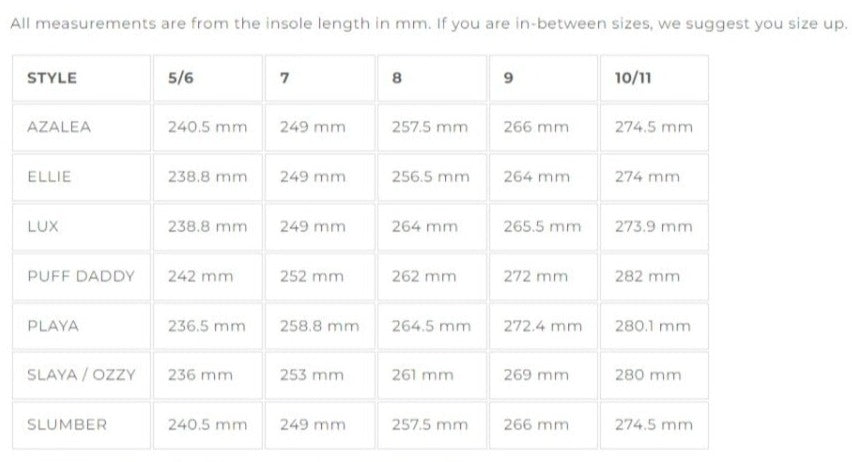
Task: Click the 280.1 mm Playa measurement
Action: 653,326
